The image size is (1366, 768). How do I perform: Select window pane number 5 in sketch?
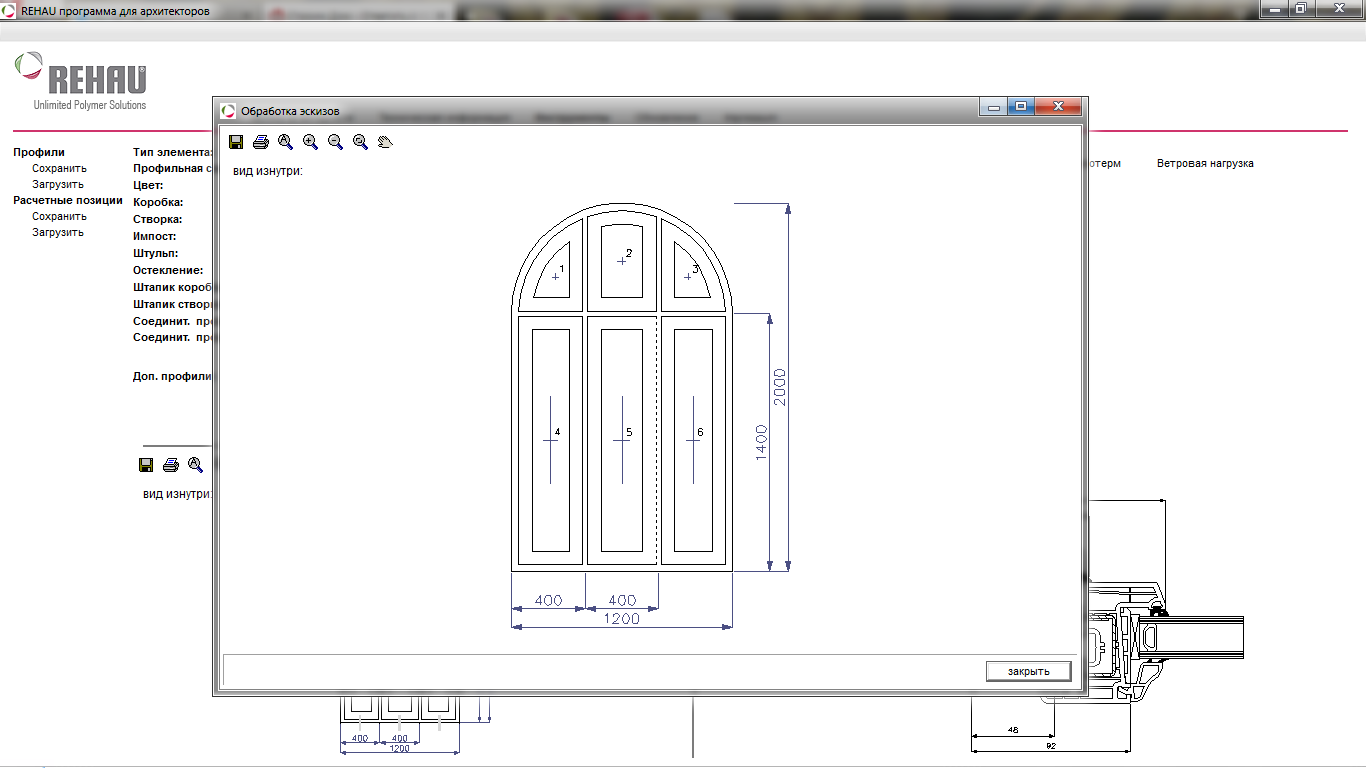pos(621,439)
